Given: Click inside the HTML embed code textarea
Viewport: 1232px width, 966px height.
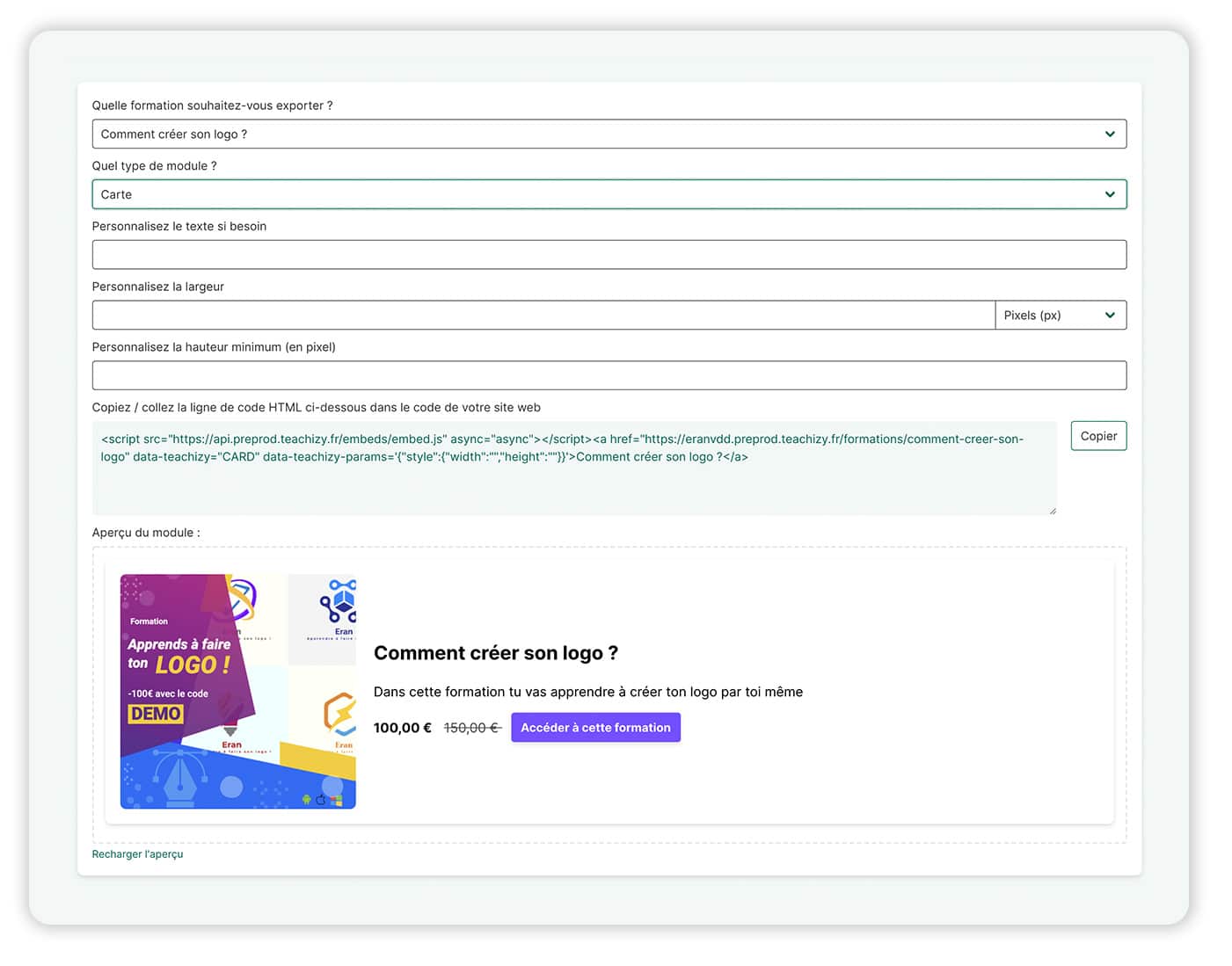Looking at the screenshot, I should (574, 468).
